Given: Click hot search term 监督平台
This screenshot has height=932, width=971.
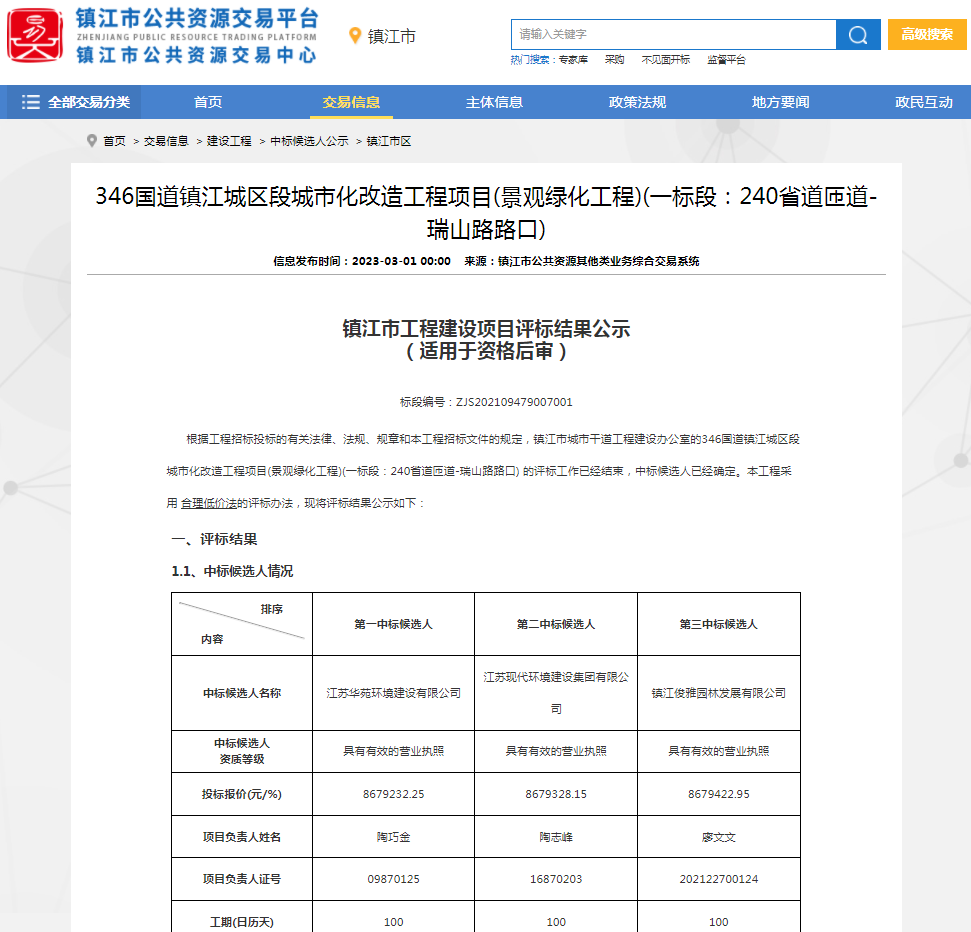Looking at the screenshot, I should [726, 60].
